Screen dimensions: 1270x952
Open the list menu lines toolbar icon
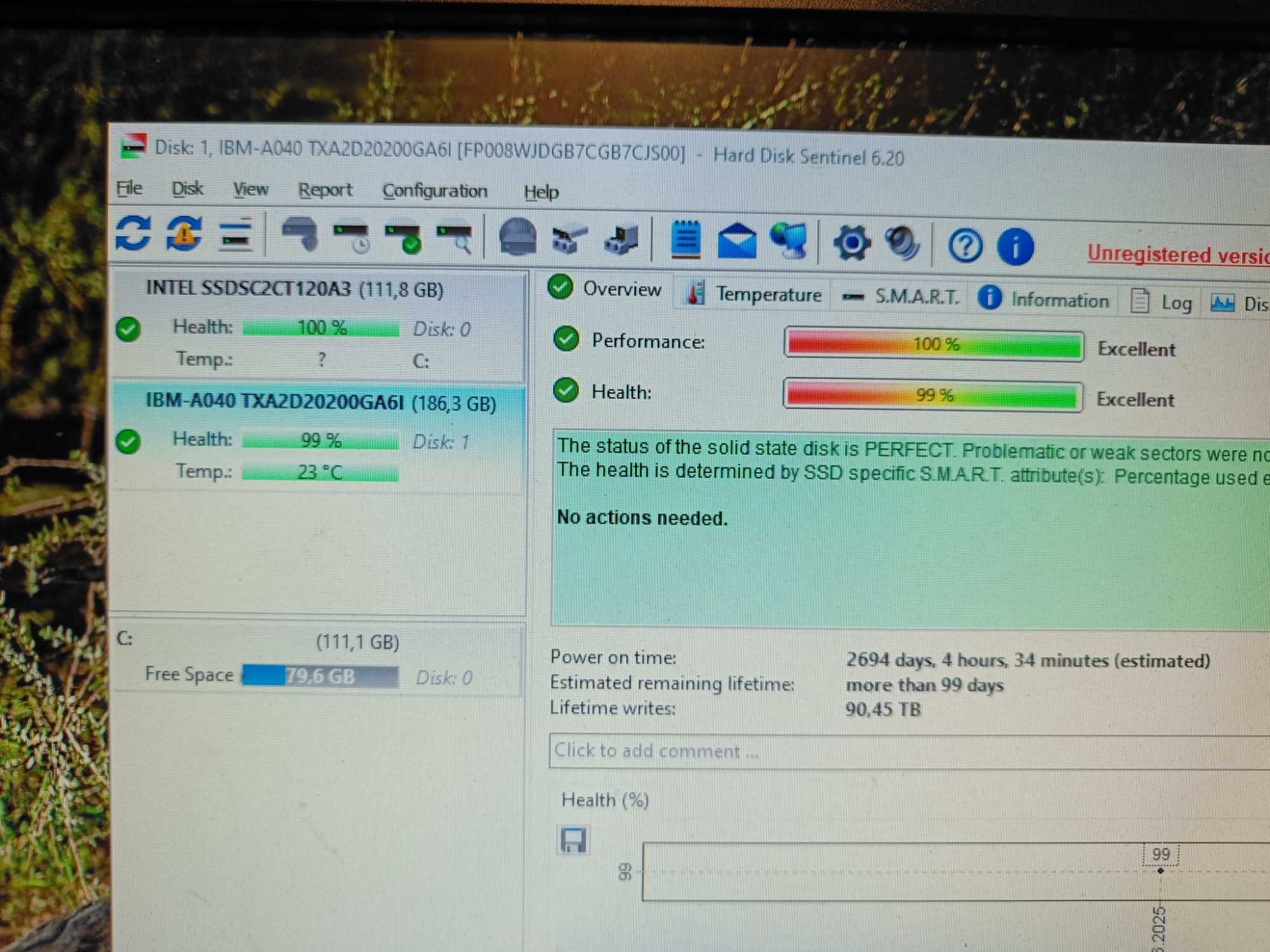(x=236, y=235)
